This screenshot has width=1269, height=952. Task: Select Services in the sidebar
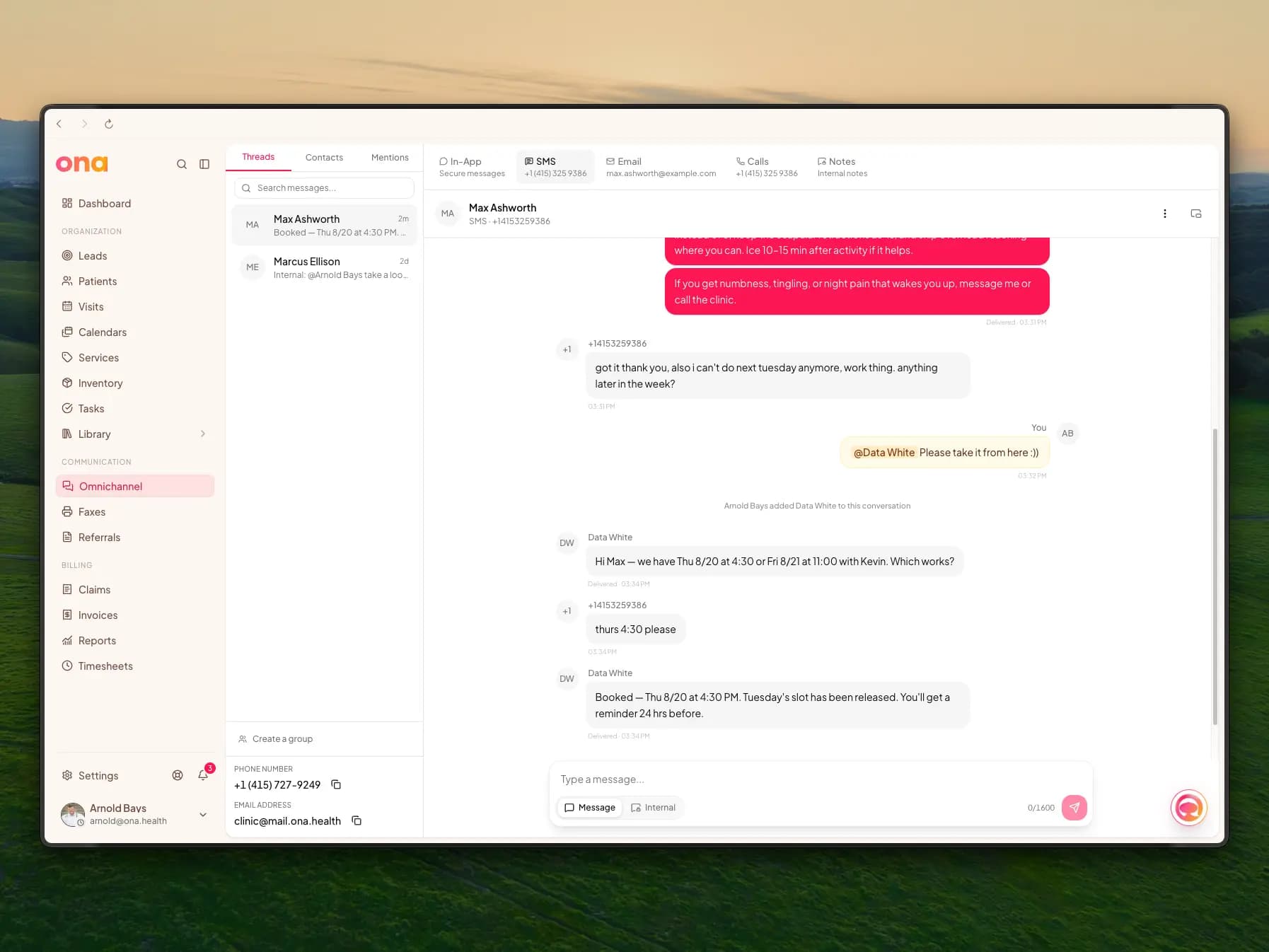134,358
